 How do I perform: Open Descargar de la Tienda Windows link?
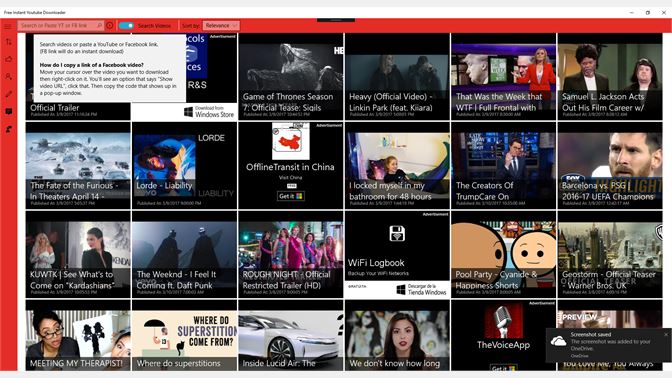[x=422, y=289]
